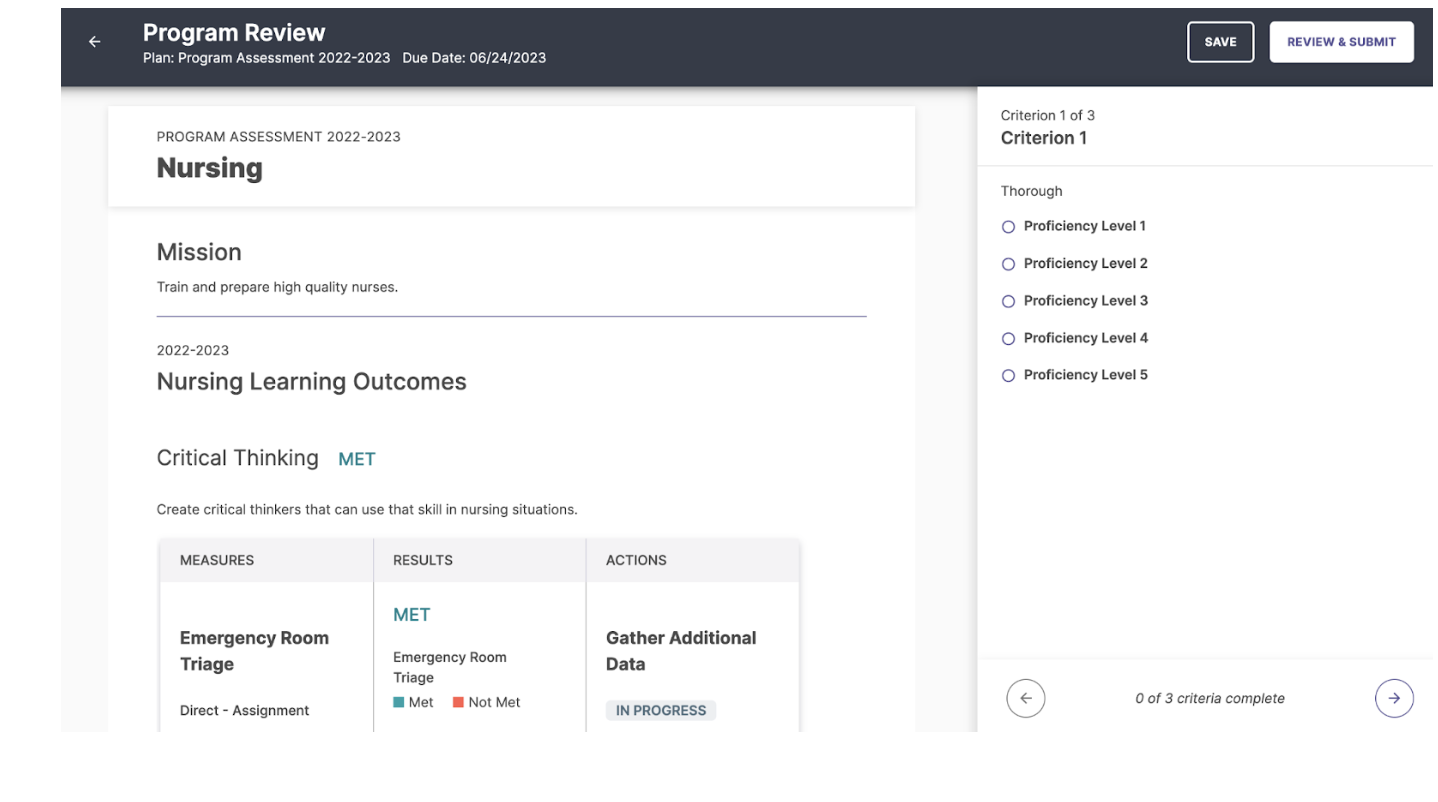Click '0 of 3 criteria complete' text
This screenshot has width=1438, height=802.
pos(1209,698)
